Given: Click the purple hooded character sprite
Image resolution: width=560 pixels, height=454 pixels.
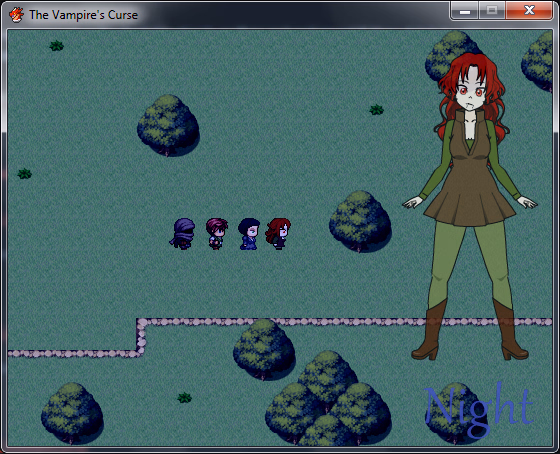Looking at the screenshot, I should [182, 234].
